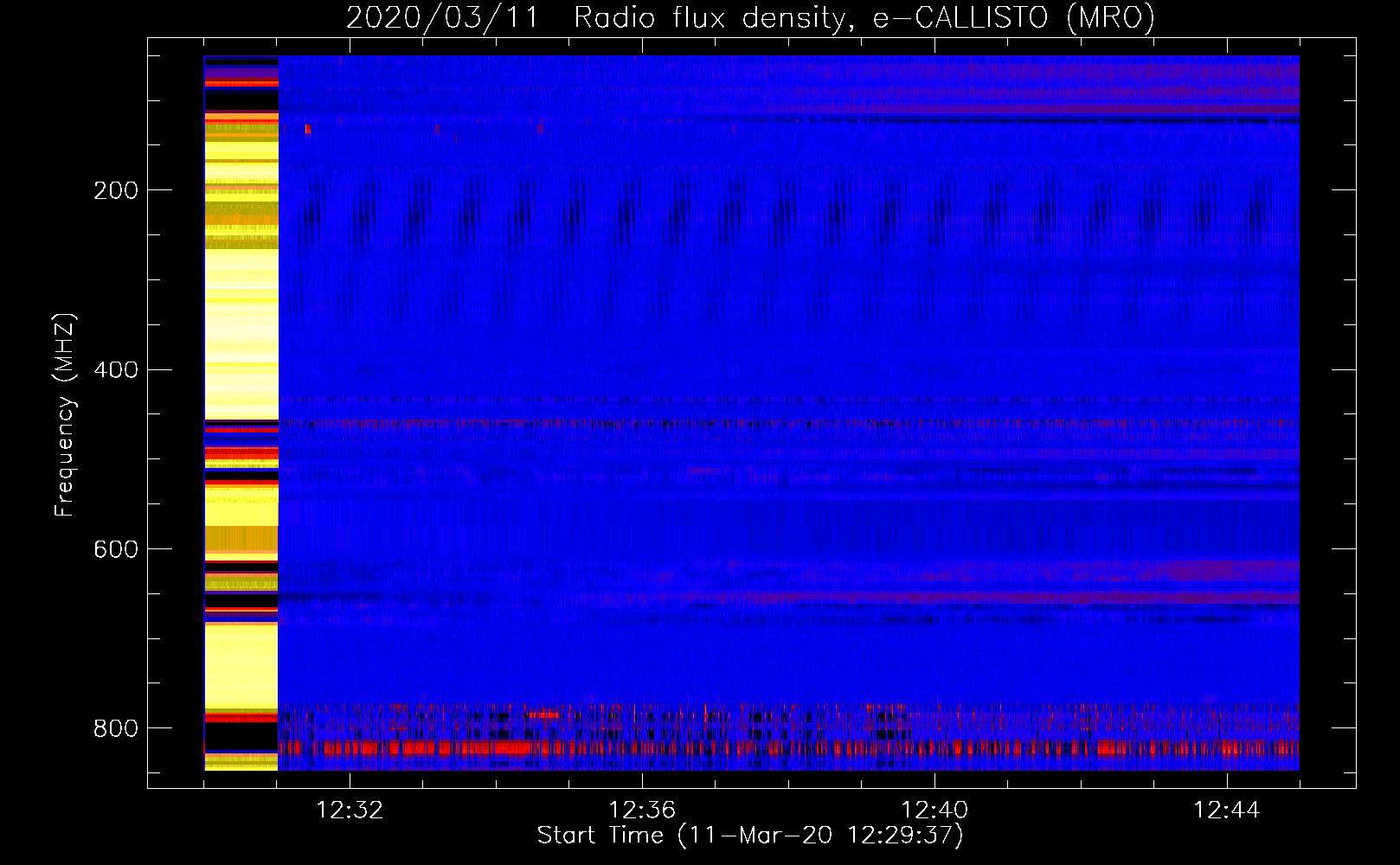Viewport: 1400px width, 865px height.
Task: Click the 12:32 time tick label
Action: (350, 811)
